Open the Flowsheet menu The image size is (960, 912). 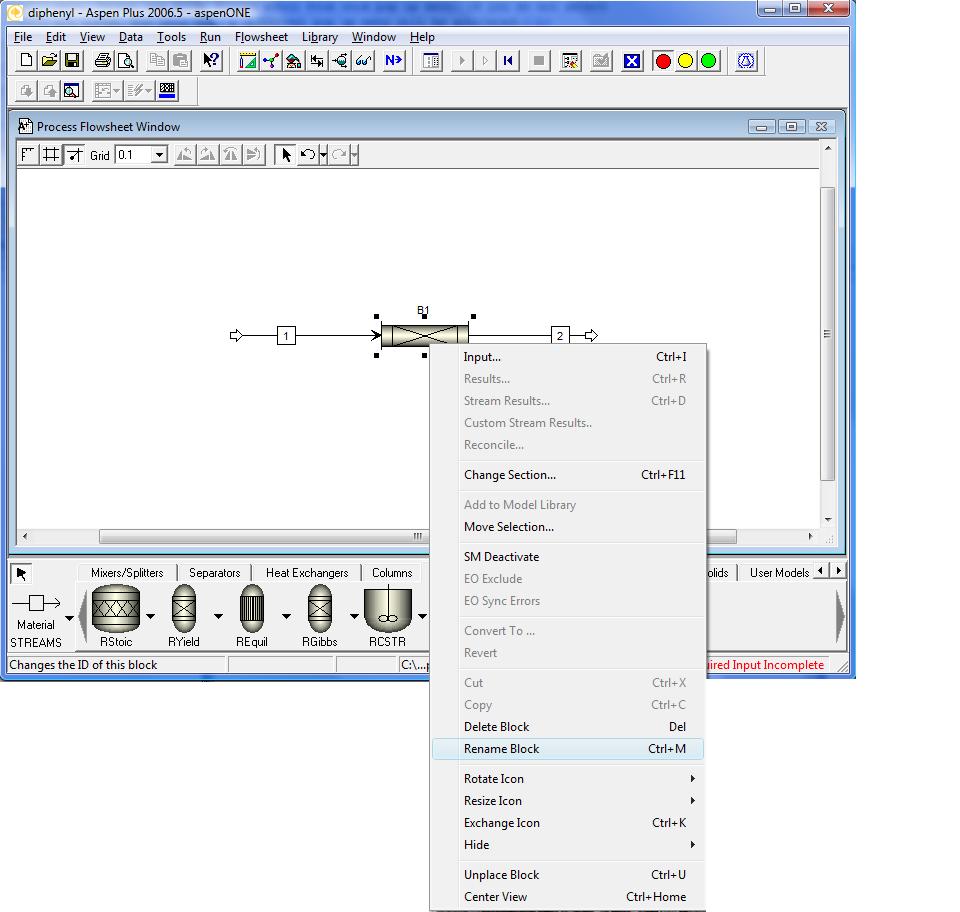261,37
